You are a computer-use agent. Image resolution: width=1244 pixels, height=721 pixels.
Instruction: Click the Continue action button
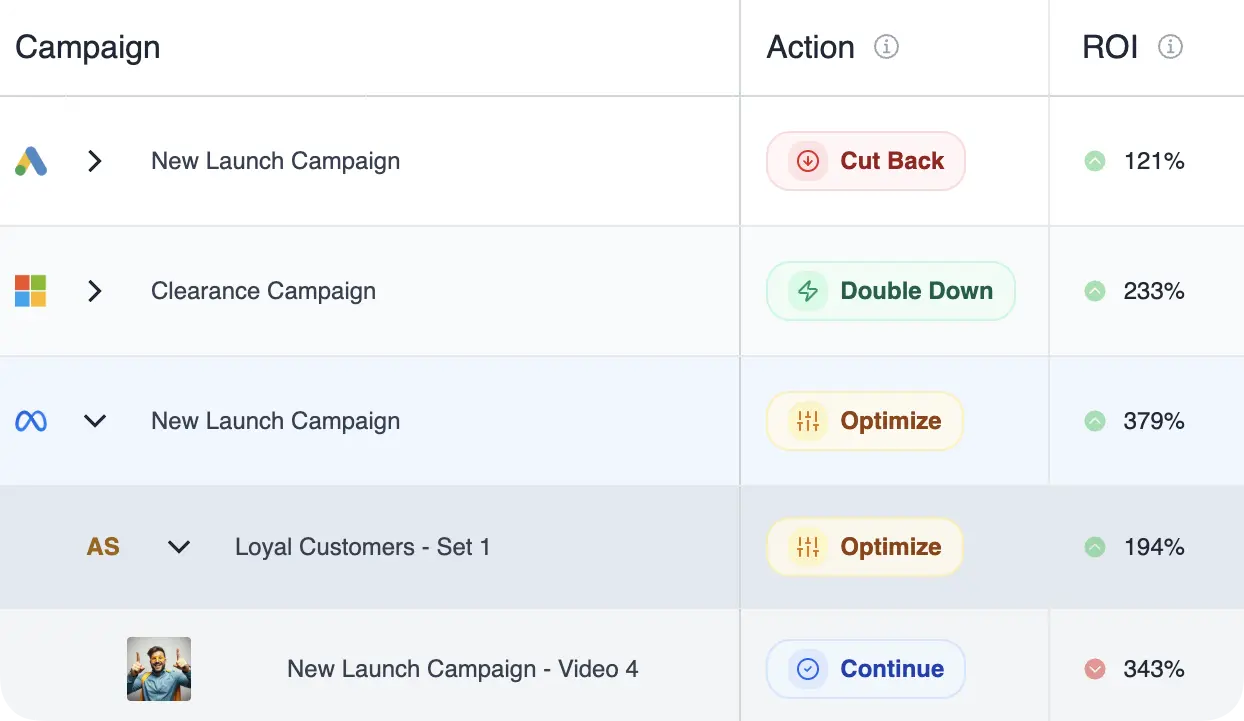click(865, 669)
